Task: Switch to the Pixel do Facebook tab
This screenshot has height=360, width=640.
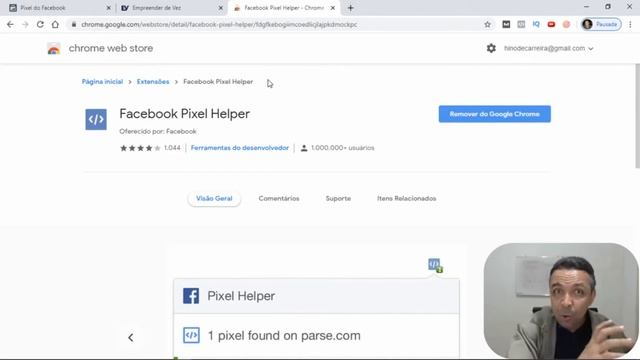Action: click(x=59, y=8)
